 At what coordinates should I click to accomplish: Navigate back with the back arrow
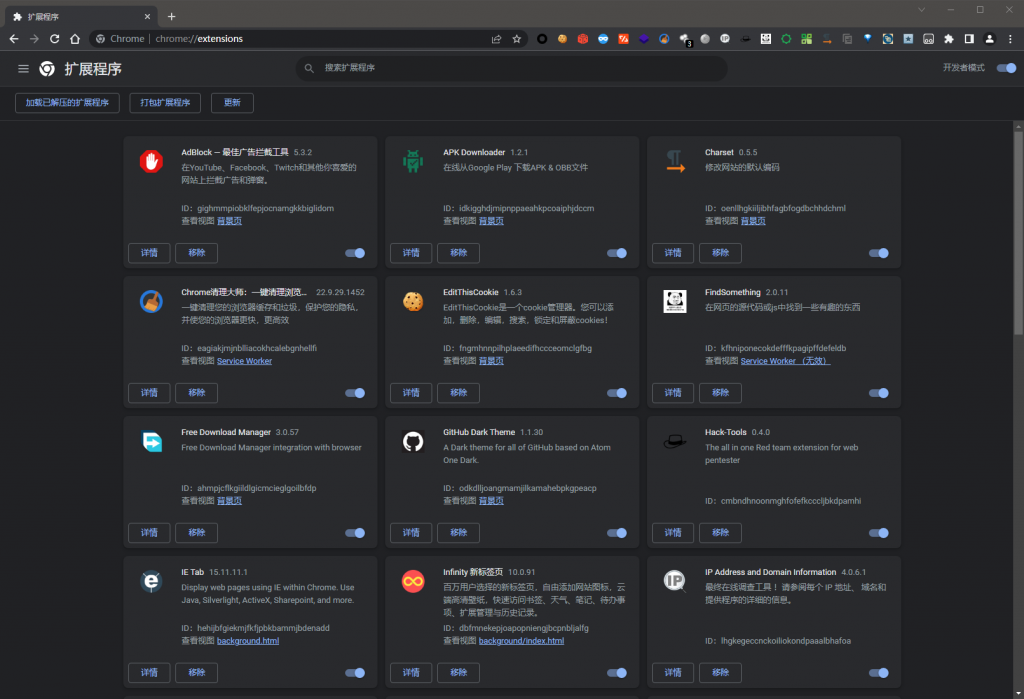click(14, 39)
